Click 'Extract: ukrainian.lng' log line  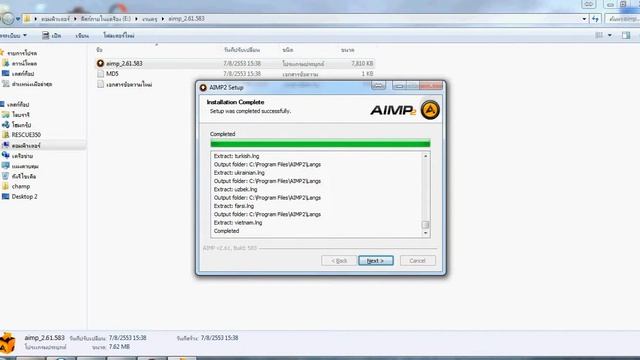click(239, 173)
